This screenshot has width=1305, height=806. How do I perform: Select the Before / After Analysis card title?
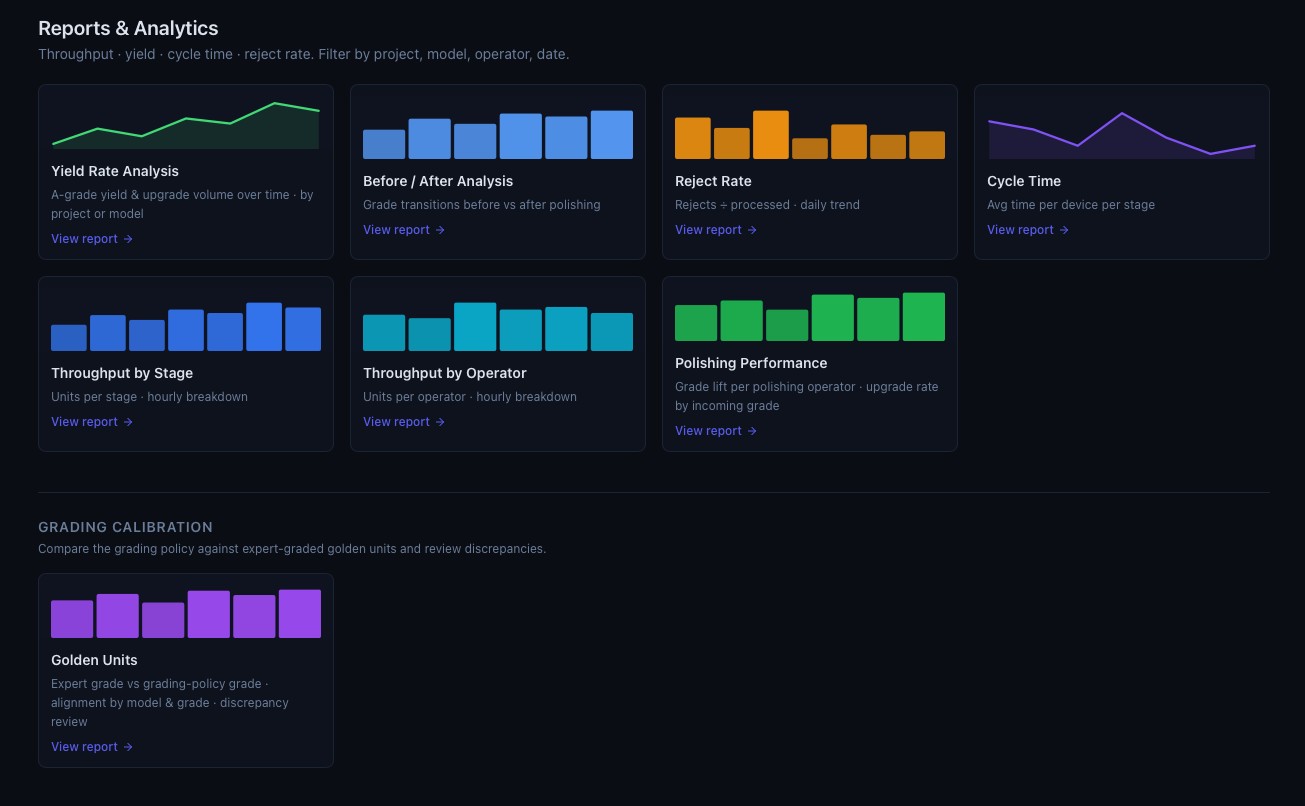[438, 181]
